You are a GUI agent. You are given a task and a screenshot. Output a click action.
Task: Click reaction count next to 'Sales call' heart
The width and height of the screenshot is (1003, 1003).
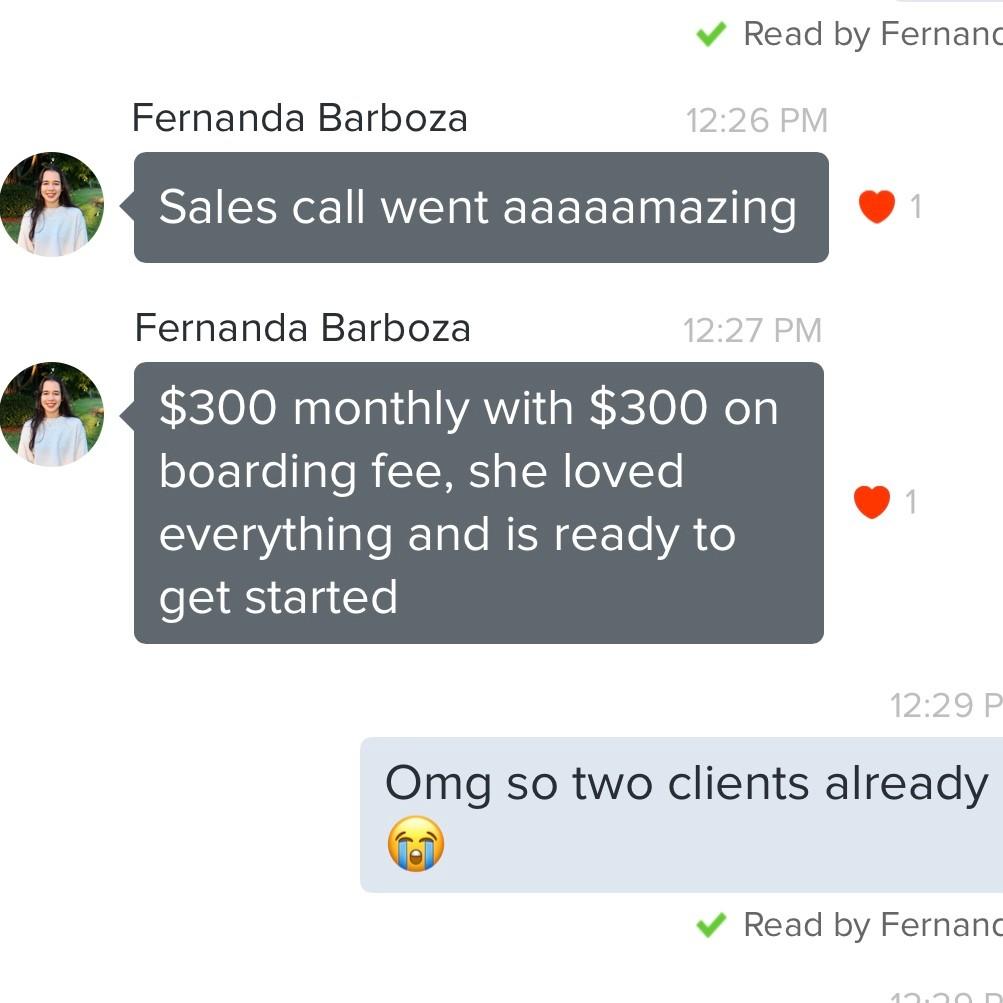[x=915, y=208]
